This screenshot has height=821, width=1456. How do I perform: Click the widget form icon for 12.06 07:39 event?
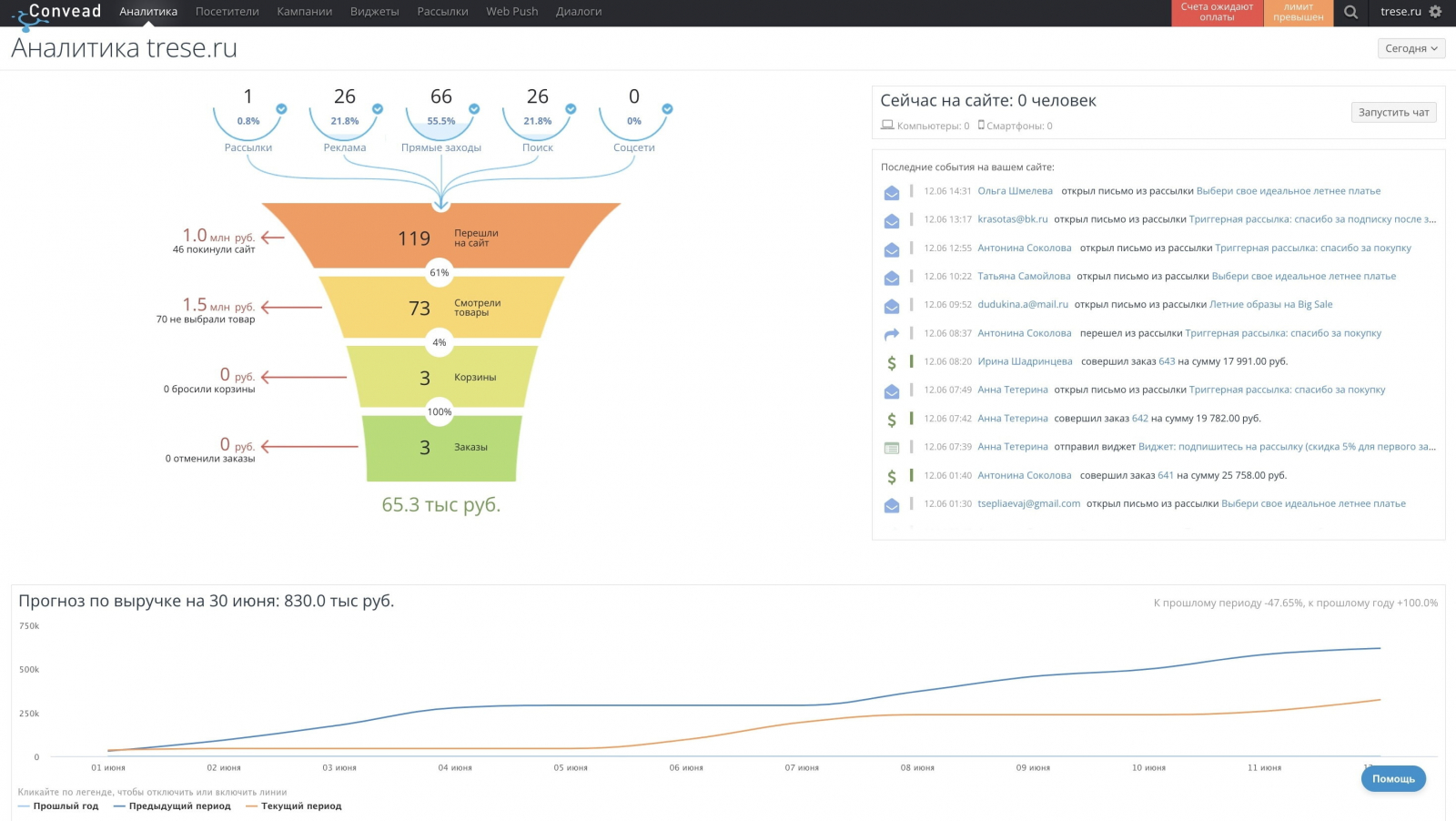(892, 448)
